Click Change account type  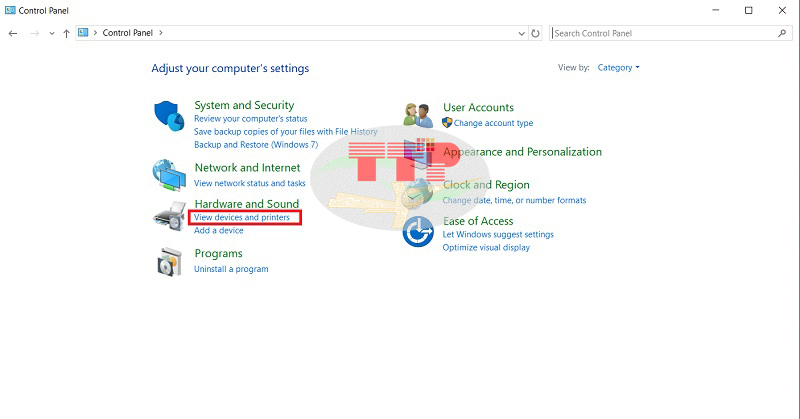493,123
